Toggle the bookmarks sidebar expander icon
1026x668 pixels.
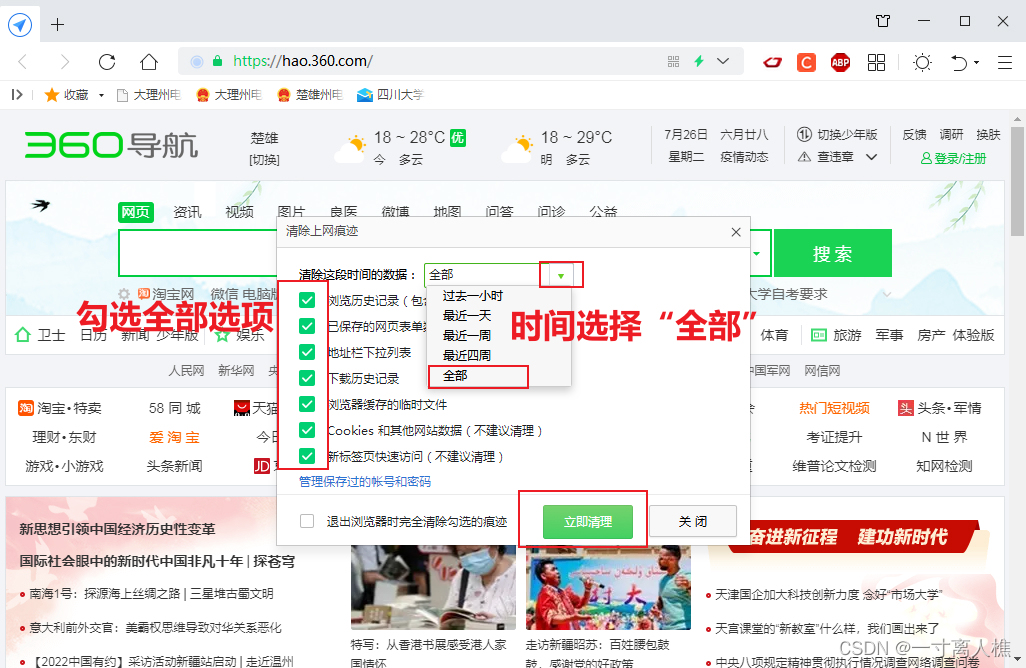tap(17, 95)
